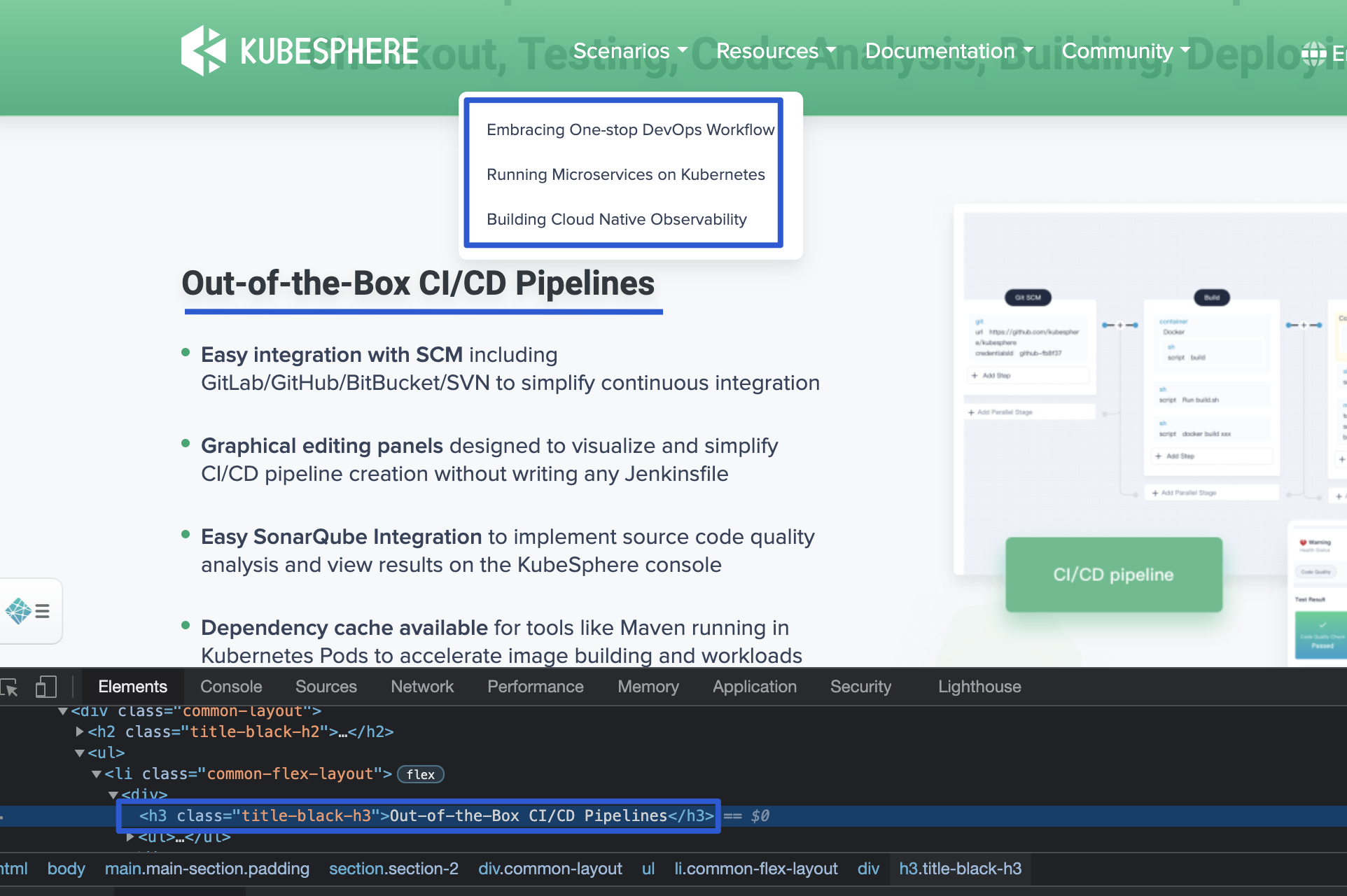The height and width of the screenshot is (896, 1347).
Task: Click the Running Microservices on Kubernetes link
Action: point(625,174)
